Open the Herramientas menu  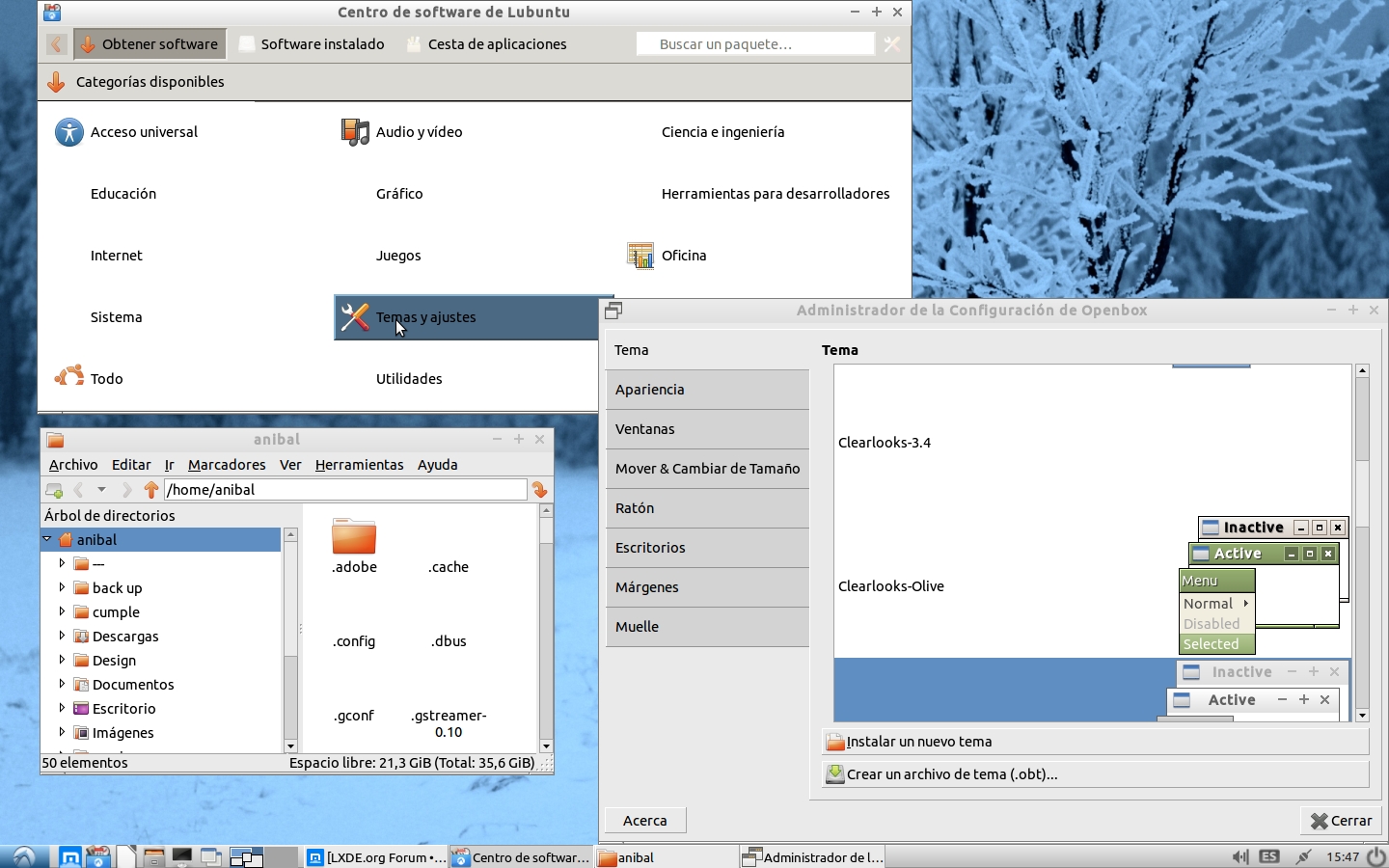(x=359, y=465)
